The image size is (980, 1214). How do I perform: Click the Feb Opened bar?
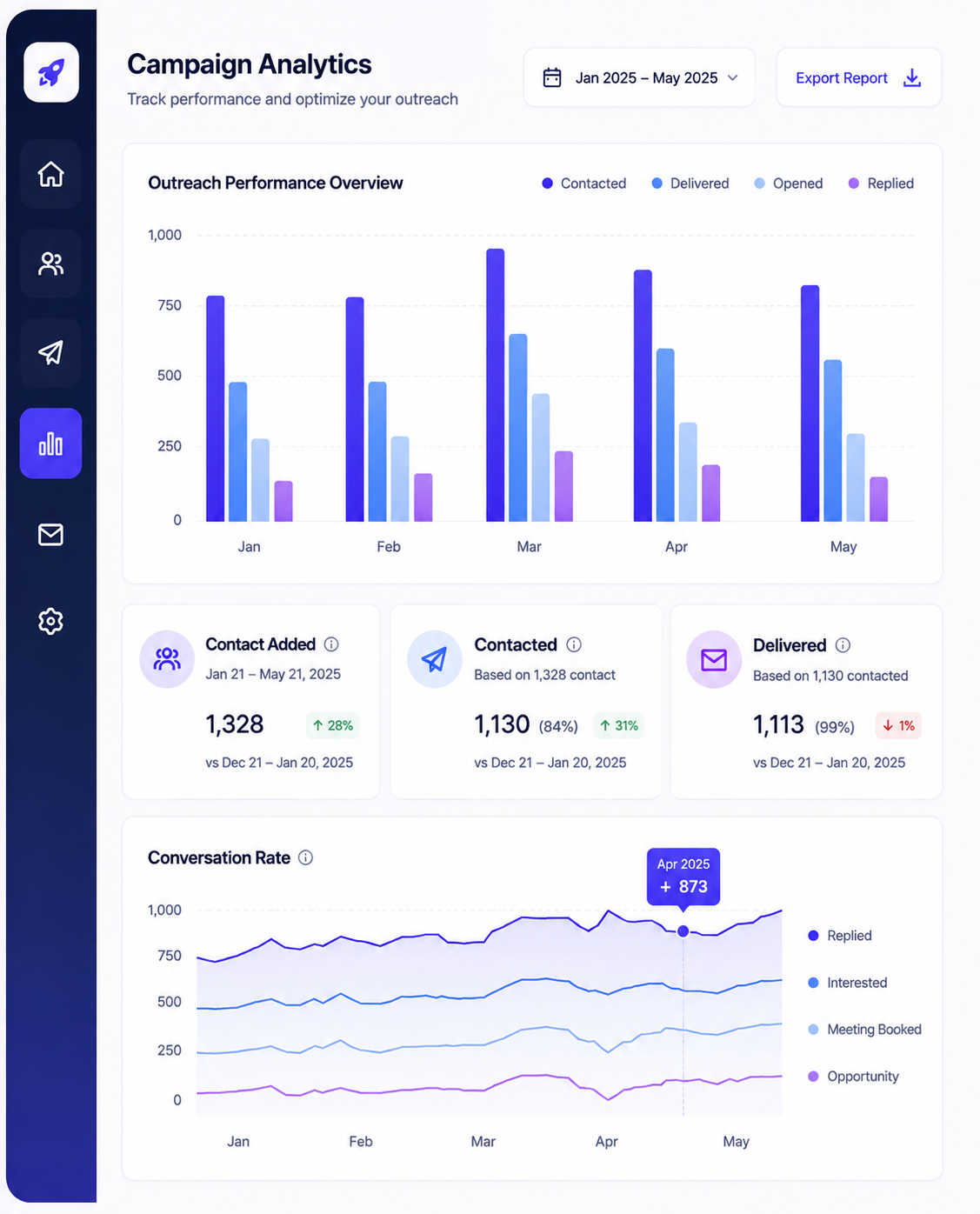click(x=400, y=479)
